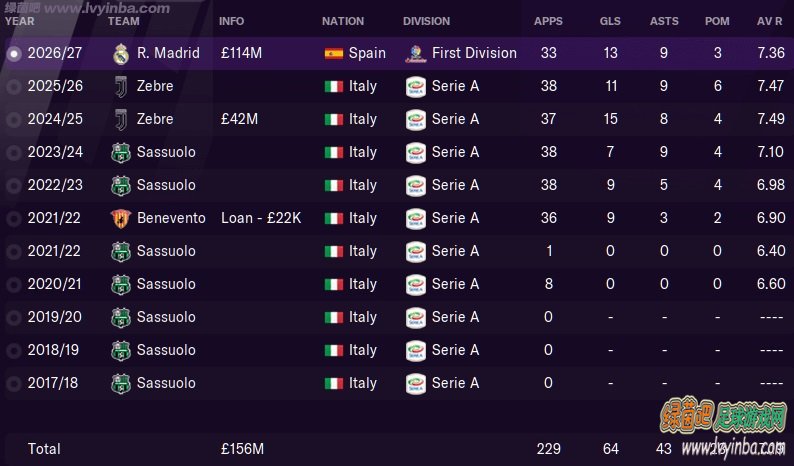
Task: Click the Spanish First Division league logo
Action: [x=416, y=54]
